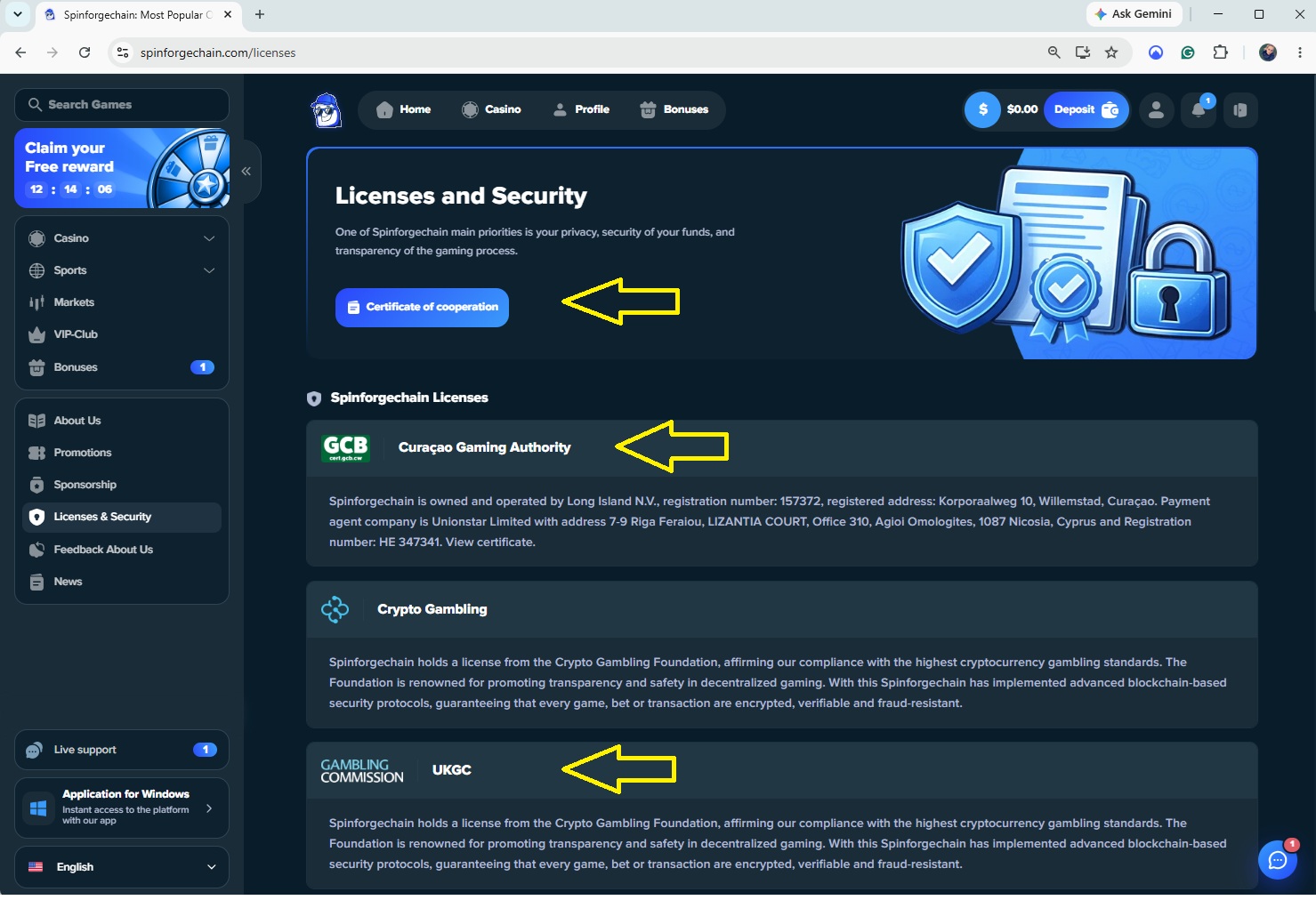Viewport: 1316px width, 900px height.
Task: Open Chrome extensions puzzle icon
Action: click(x=1221, y=52)
